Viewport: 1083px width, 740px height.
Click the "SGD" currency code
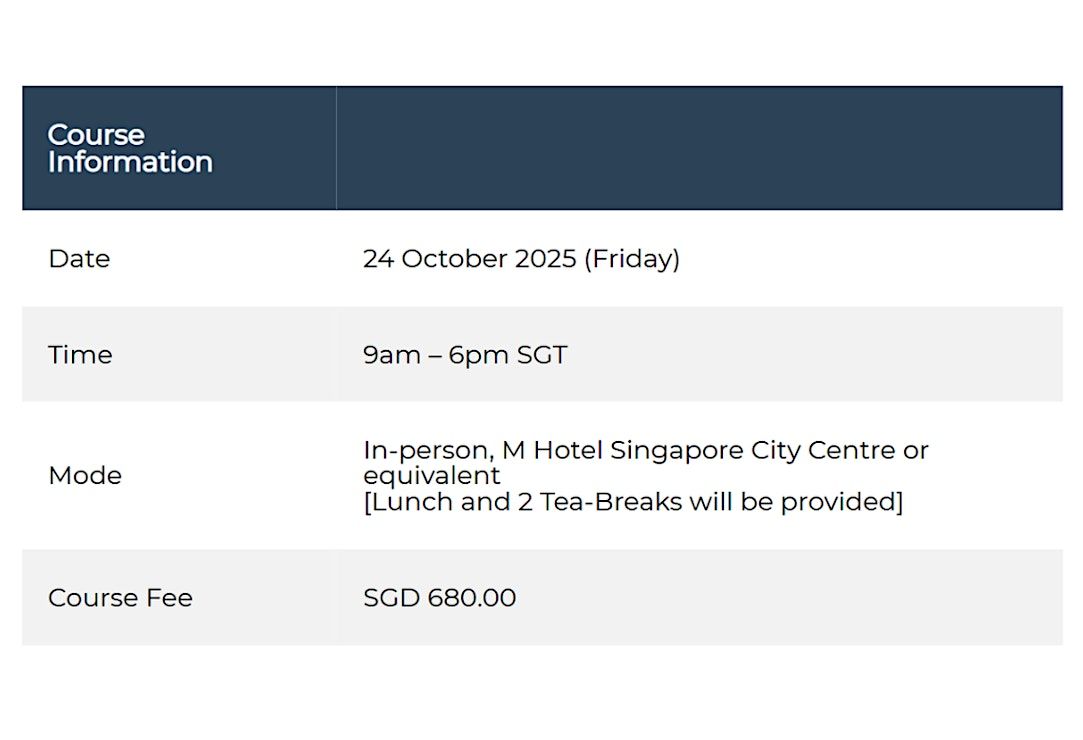coord(392,598)
